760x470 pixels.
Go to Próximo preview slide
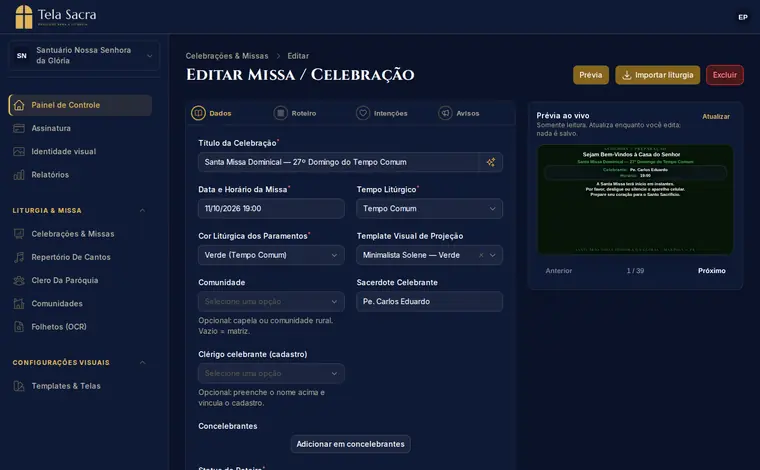[712, 271]
